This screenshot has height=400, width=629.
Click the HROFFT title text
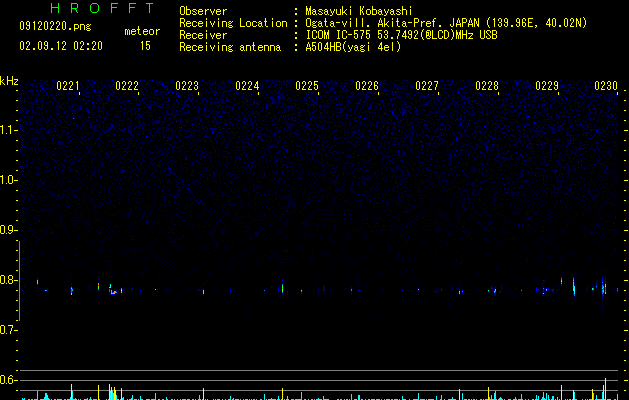click(x=102, y=8)
